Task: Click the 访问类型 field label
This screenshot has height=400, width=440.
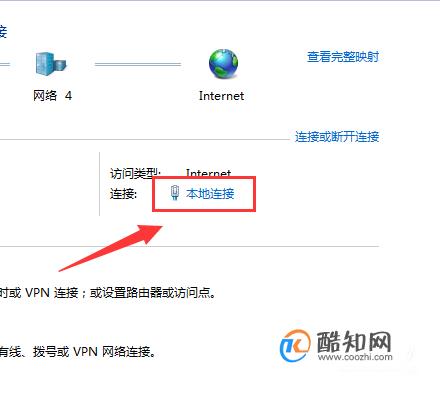Action: point(135,173)
